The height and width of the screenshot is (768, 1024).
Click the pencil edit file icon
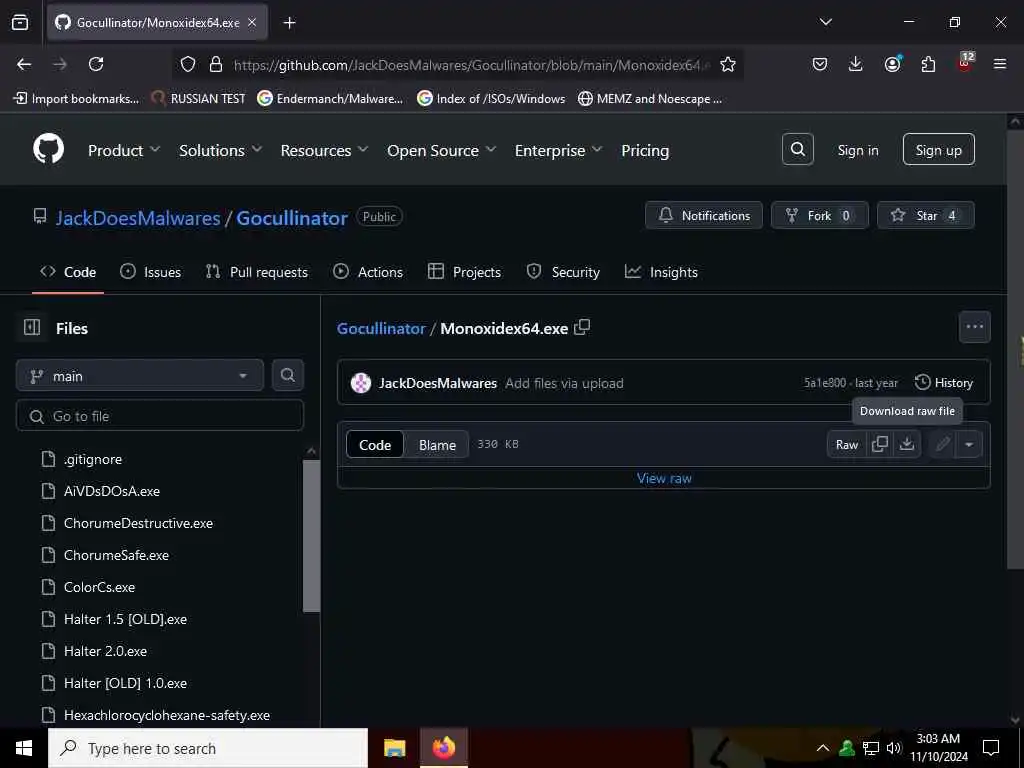(942, 444)
